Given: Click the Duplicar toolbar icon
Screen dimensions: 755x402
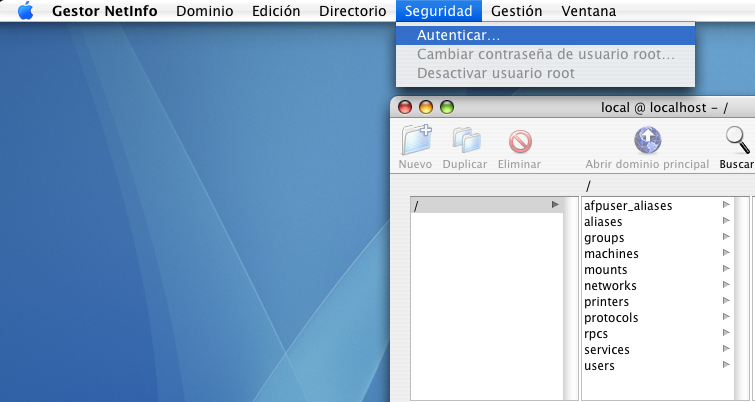Looking at the screenshot, I should 464,140.
